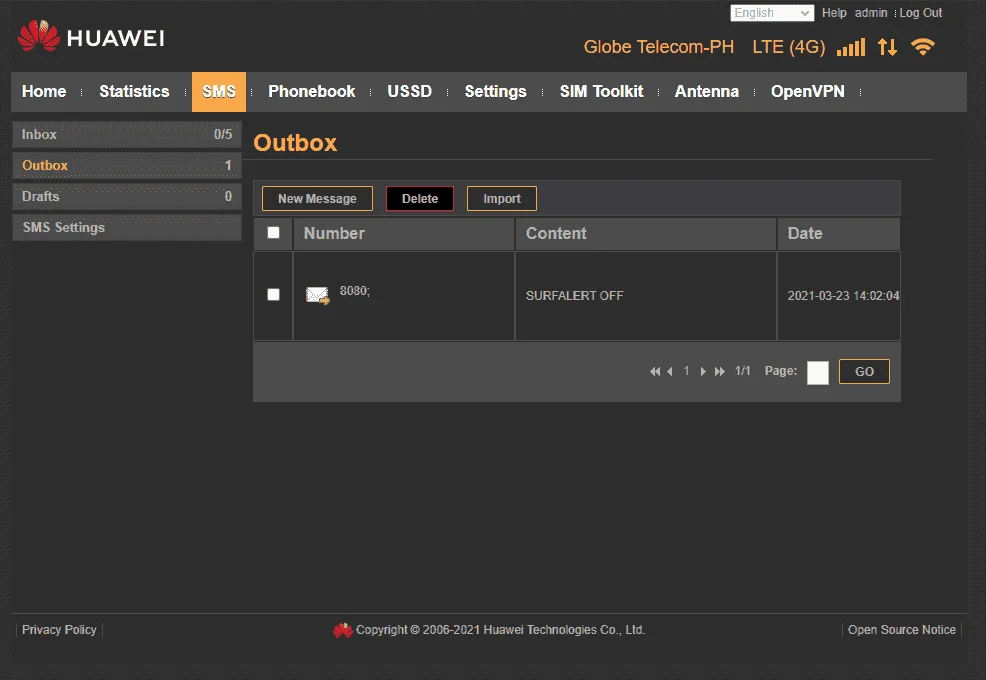This screenshot has width=986, height=680.
Task: Click Log Out link
Action: tap(921, 13)
